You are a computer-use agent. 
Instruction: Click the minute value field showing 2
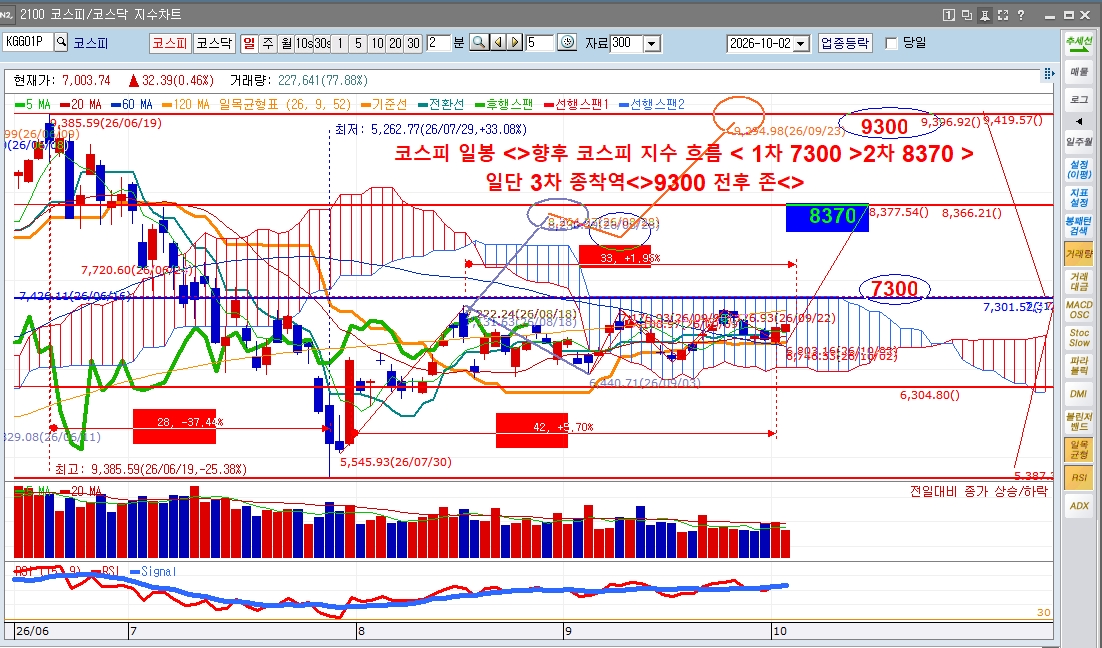click(438, 43)
